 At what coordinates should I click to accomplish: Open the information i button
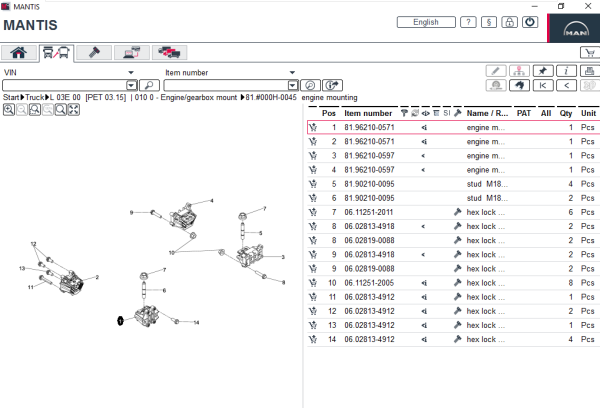pyautogui.click(x=566, y=71)
